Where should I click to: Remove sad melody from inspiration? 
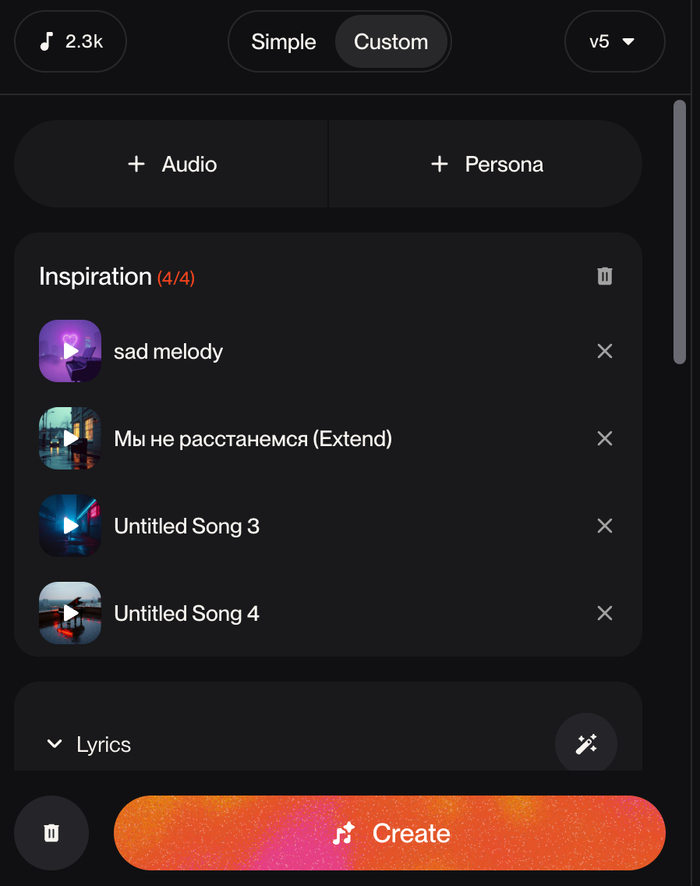(604, 351)
